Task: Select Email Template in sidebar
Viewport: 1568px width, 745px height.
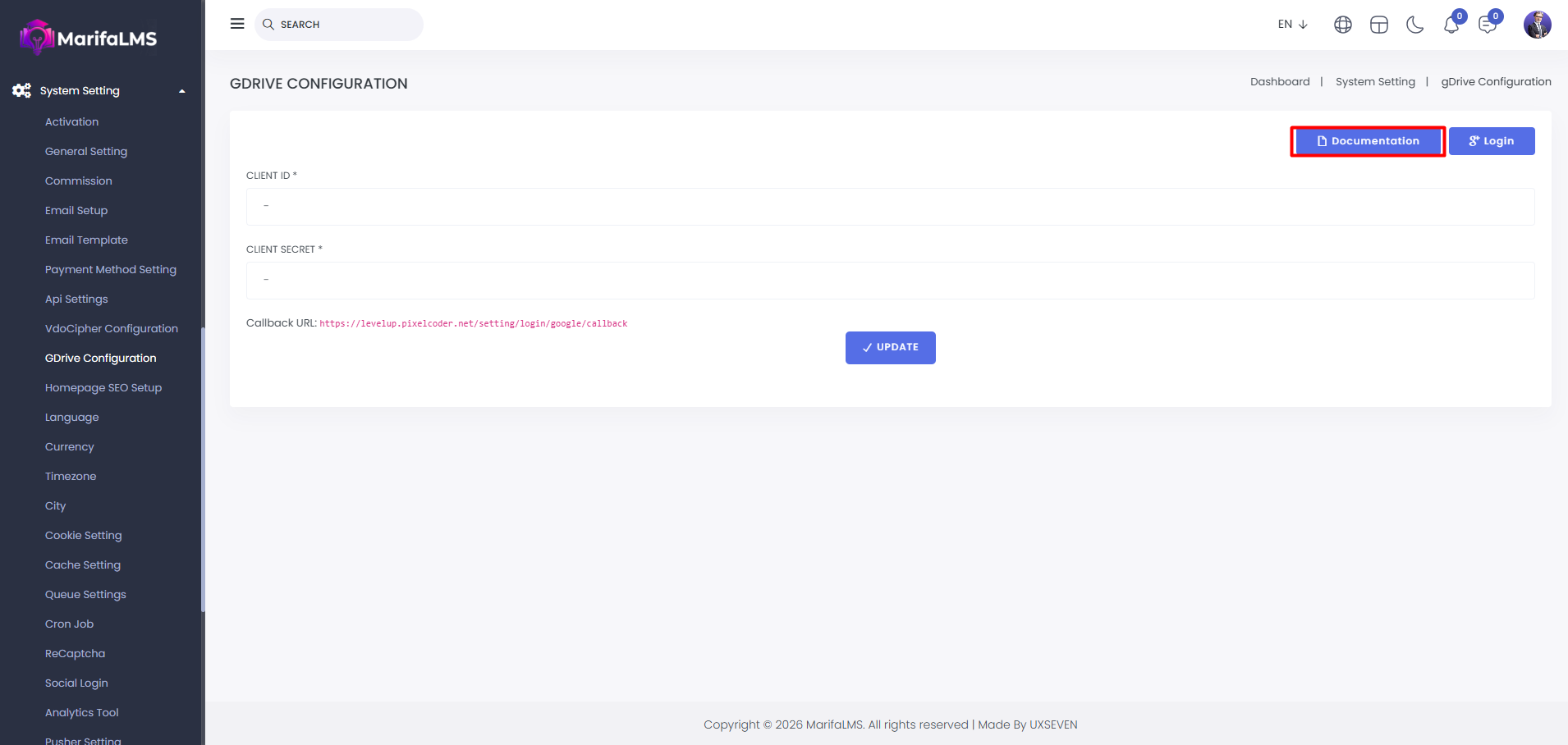Action: pos(86,240)
